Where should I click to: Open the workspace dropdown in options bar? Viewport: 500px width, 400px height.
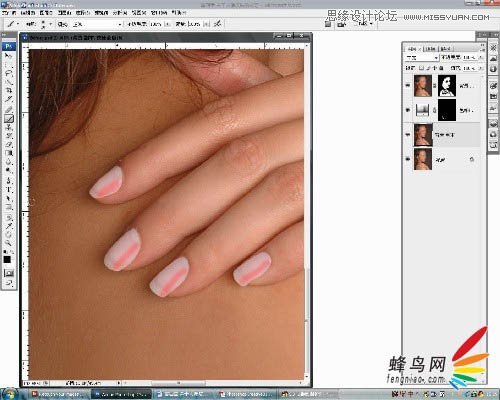point(365,24)
